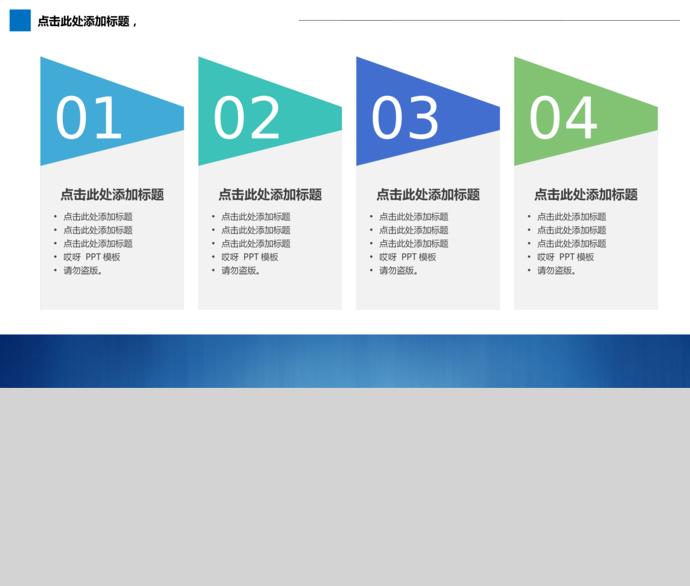Select the large number 04
Image resolution: width=690 pixels, height=586 pixels.
pos(562,118)
